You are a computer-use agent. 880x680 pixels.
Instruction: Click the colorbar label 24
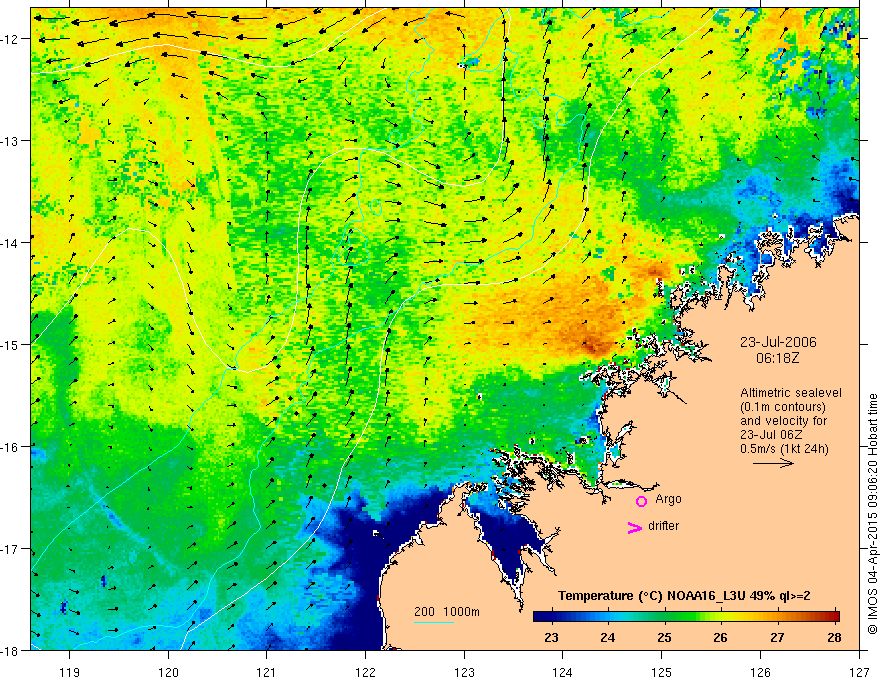[608, 637]
